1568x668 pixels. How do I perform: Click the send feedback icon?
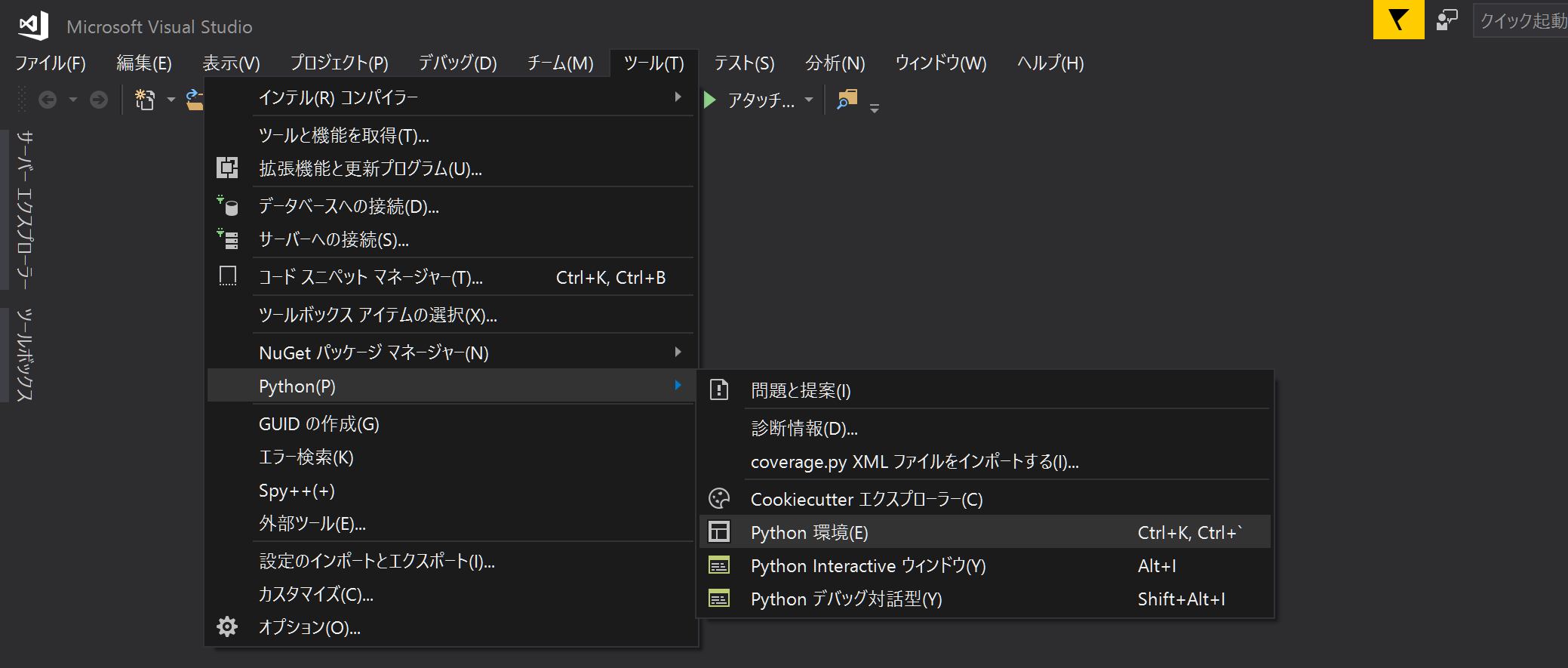click(1447, 20)
